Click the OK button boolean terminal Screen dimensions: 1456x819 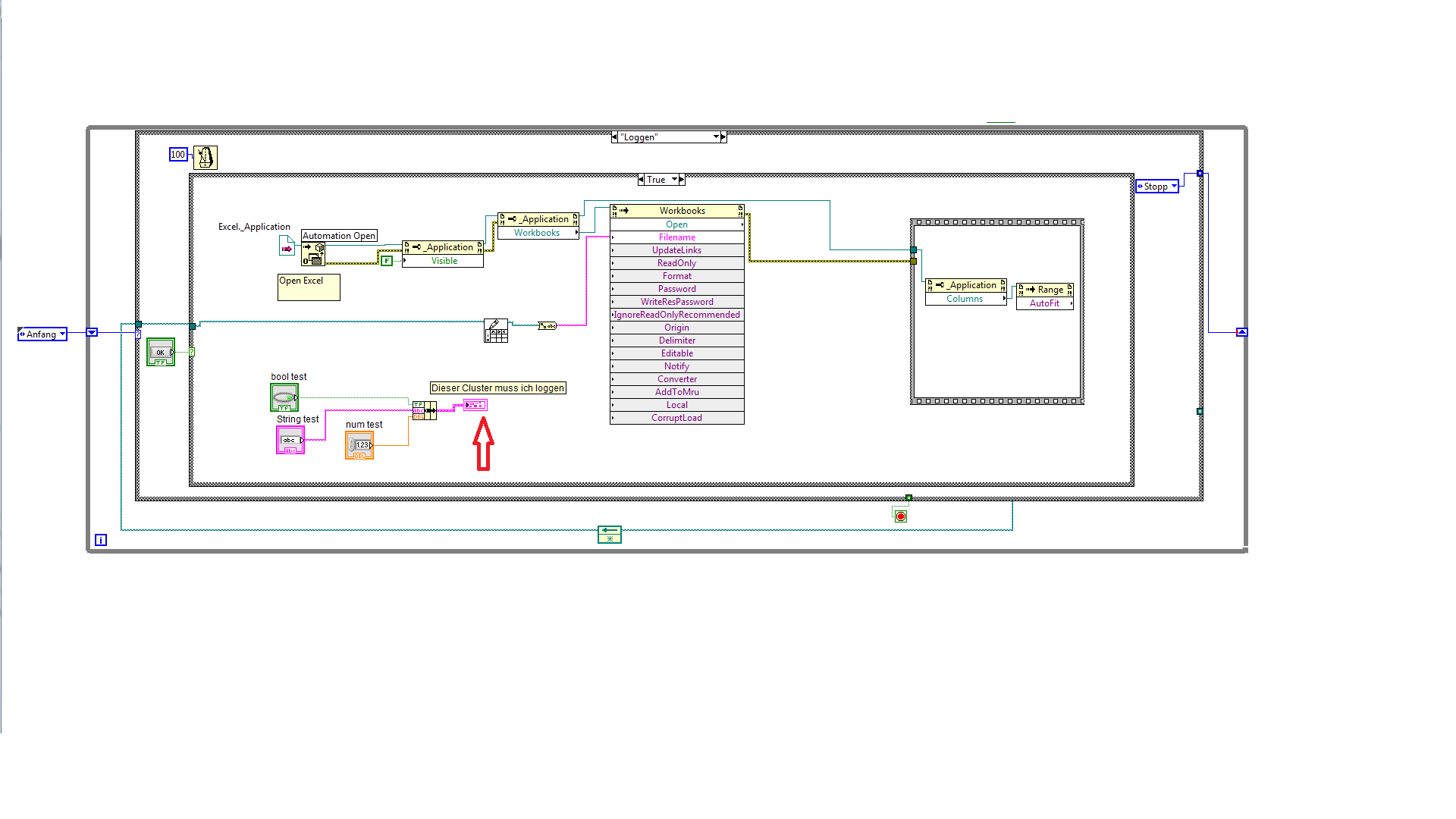point(161,352)
